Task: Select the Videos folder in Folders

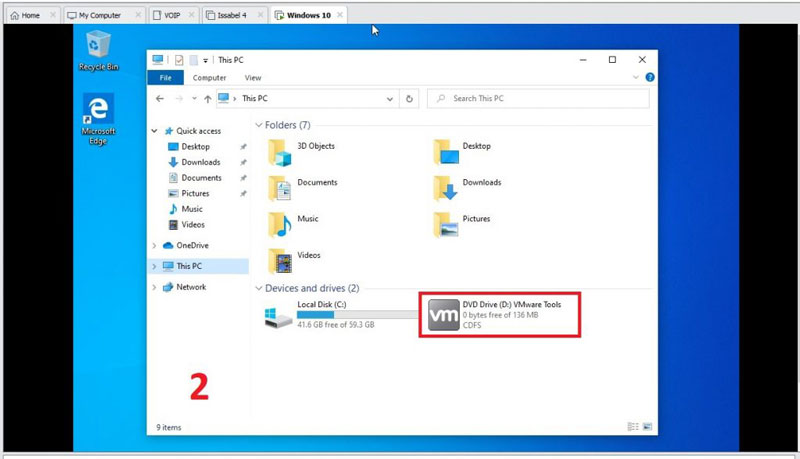Action: tap(294, 261)
